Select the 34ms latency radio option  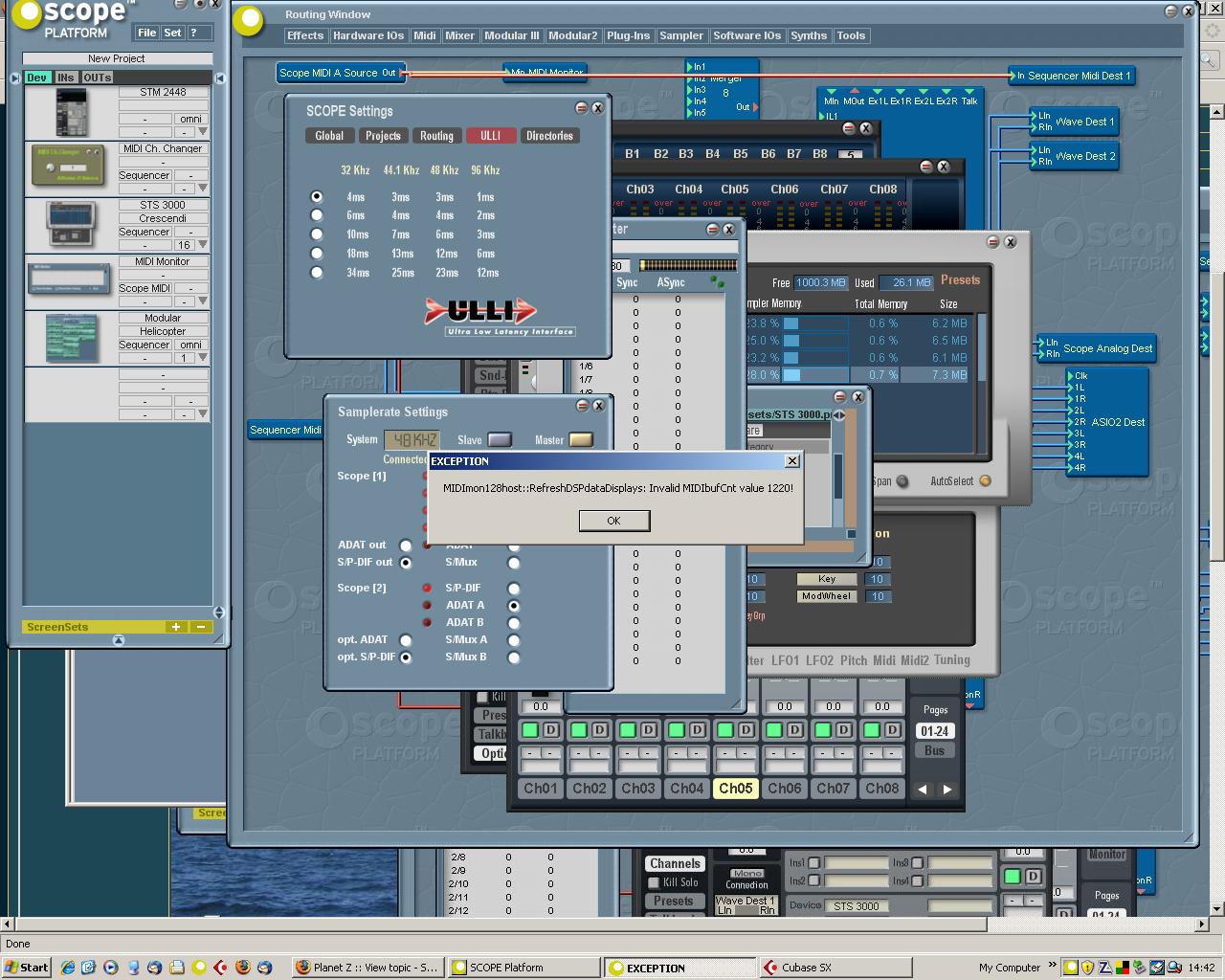317,273
